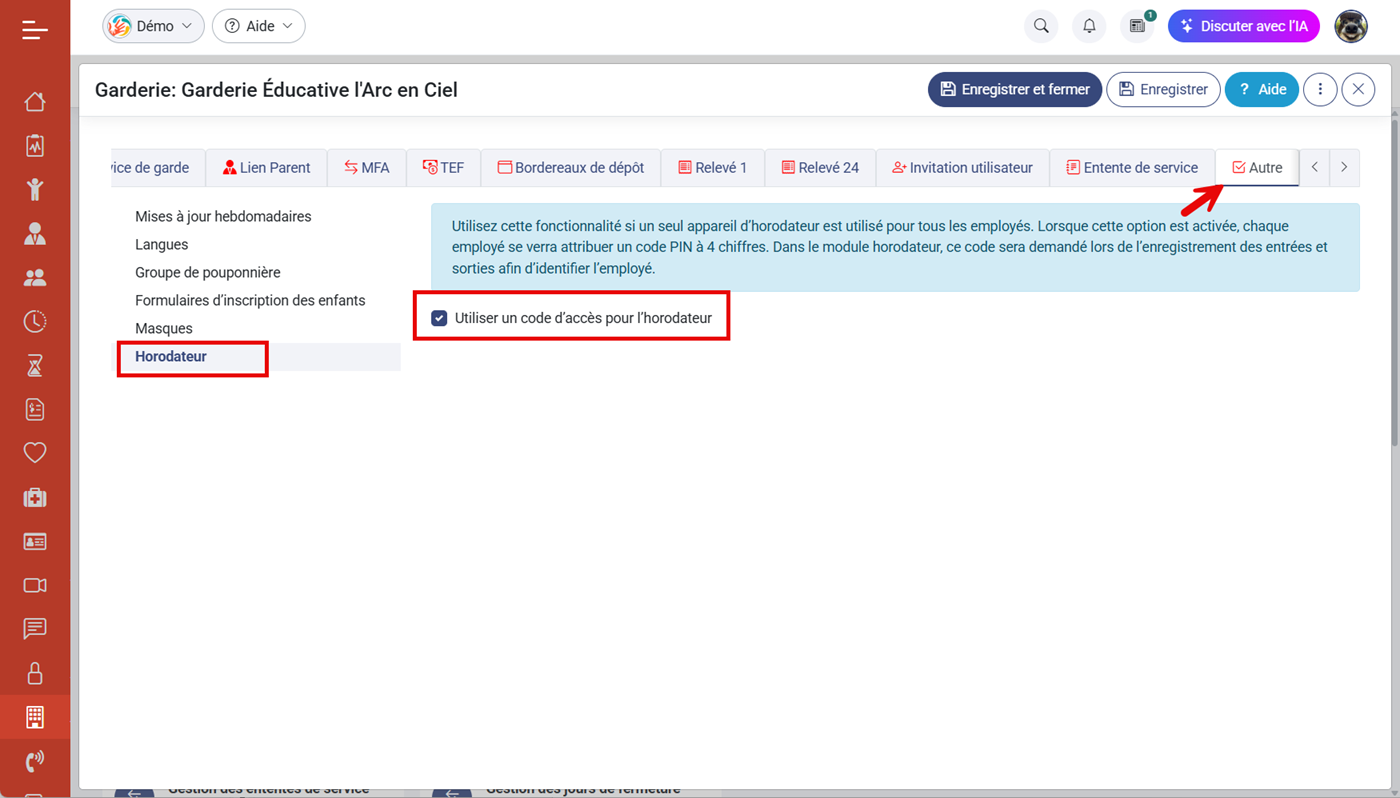Click the Discuter avec l'IA button
This screenshot has height=798, width=1400.
click(1243, 26)
